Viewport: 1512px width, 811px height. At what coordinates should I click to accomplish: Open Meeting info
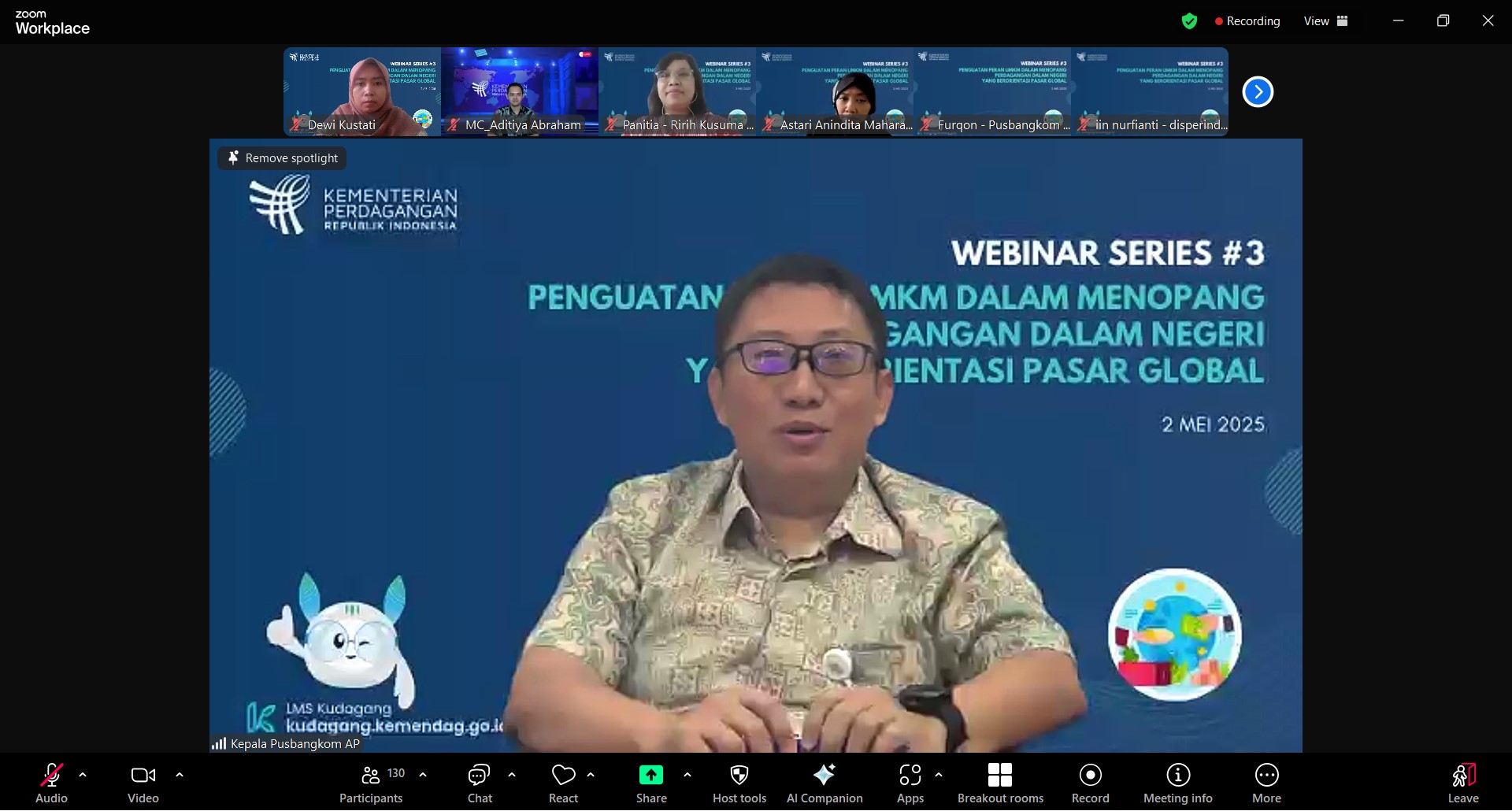click(x=1177, y=783)
